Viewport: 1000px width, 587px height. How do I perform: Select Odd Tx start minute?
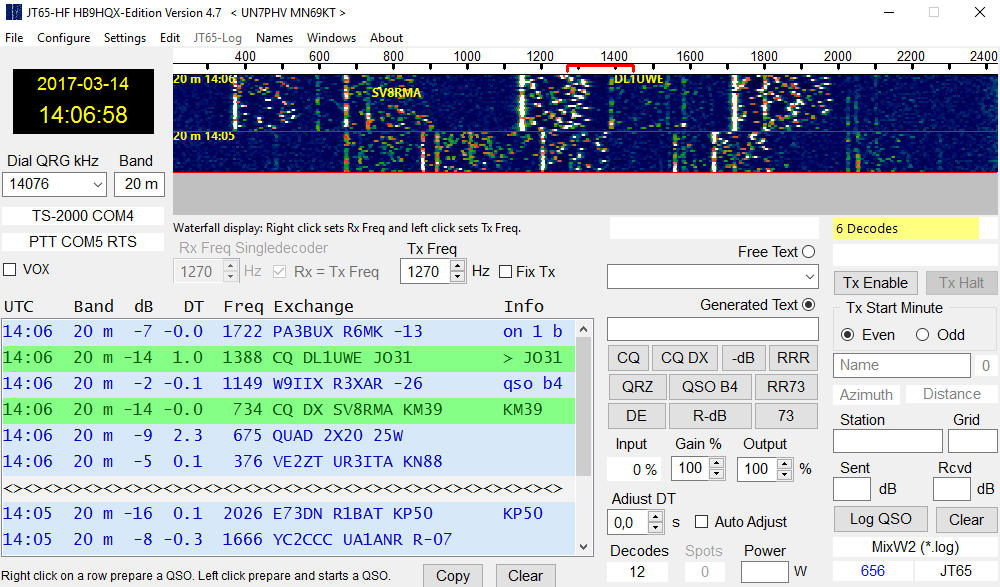pos(922,335)
